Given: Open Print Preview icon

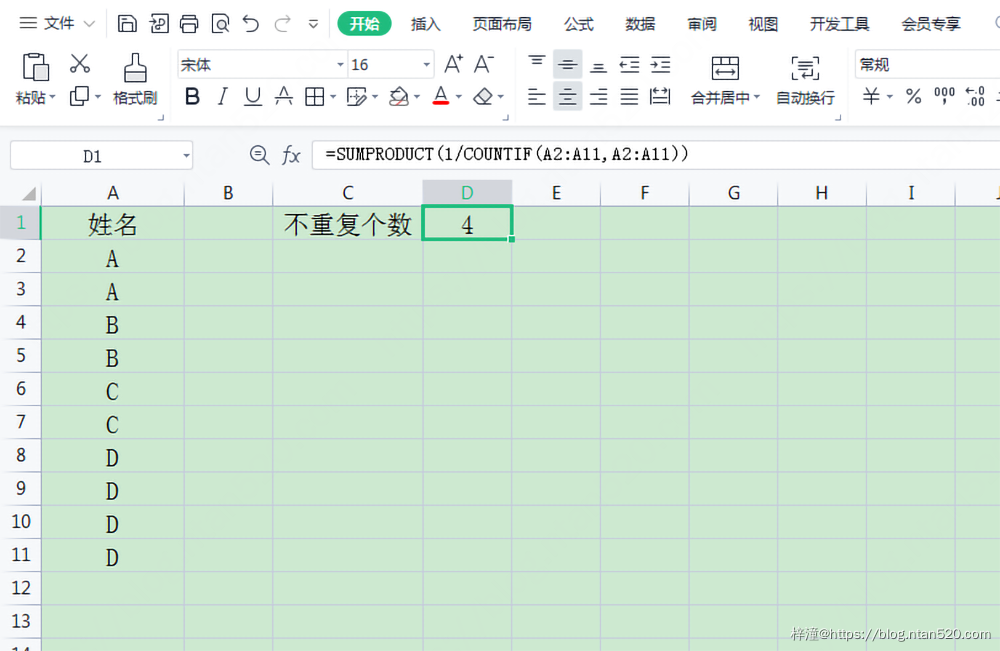Looking at the screenshot, I should tap(220, 24).
